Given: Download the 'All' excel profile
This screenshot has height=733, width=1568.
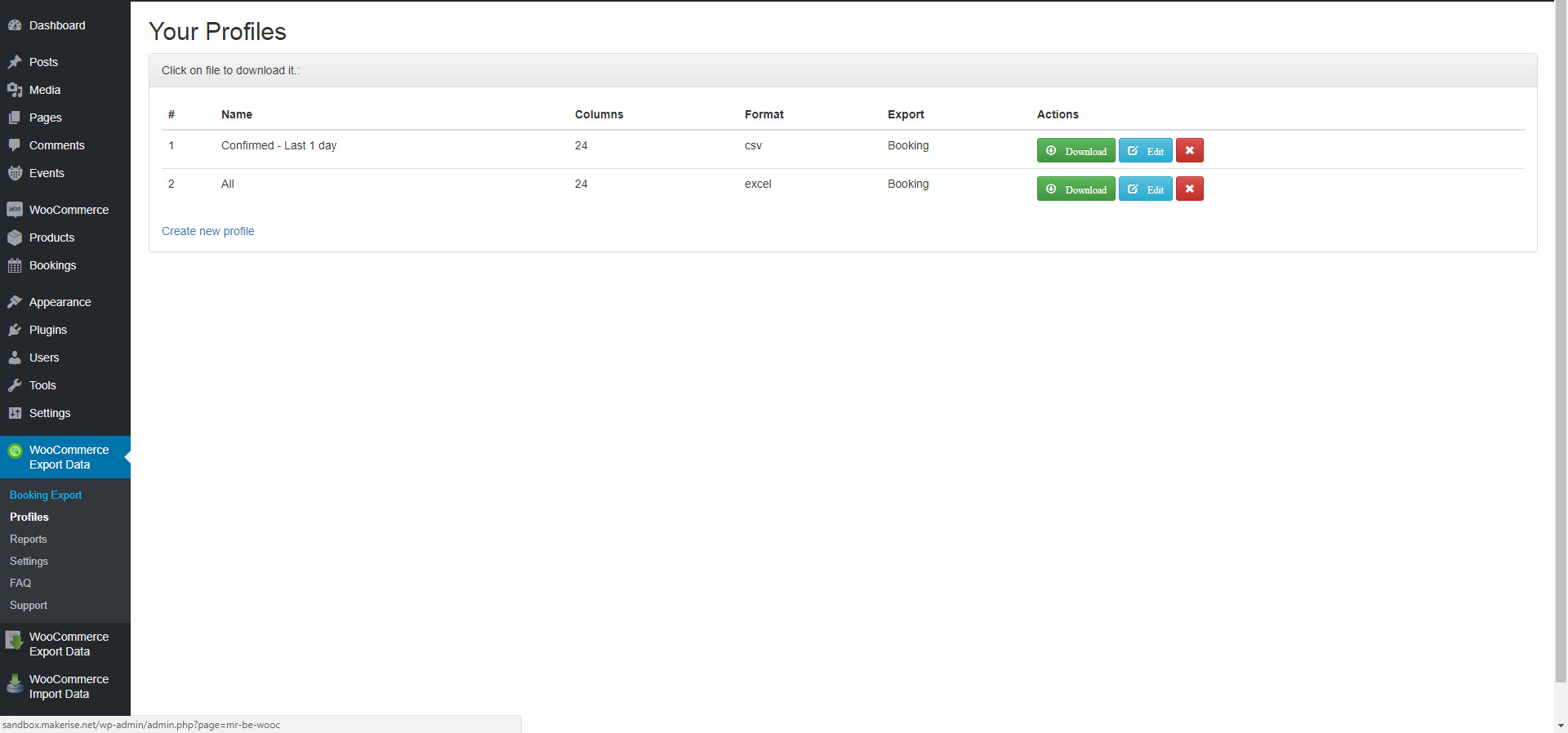Looking at the screenshot, I should 1076,189.
